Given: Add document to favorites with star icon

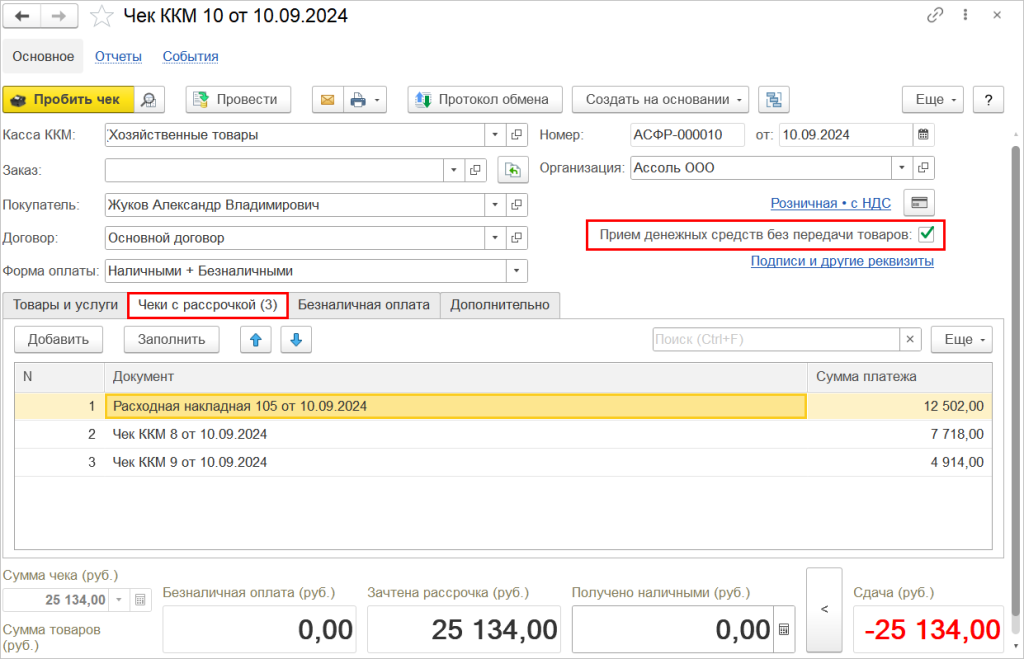Looking at the screenshot, I should (x=102, y=16).
